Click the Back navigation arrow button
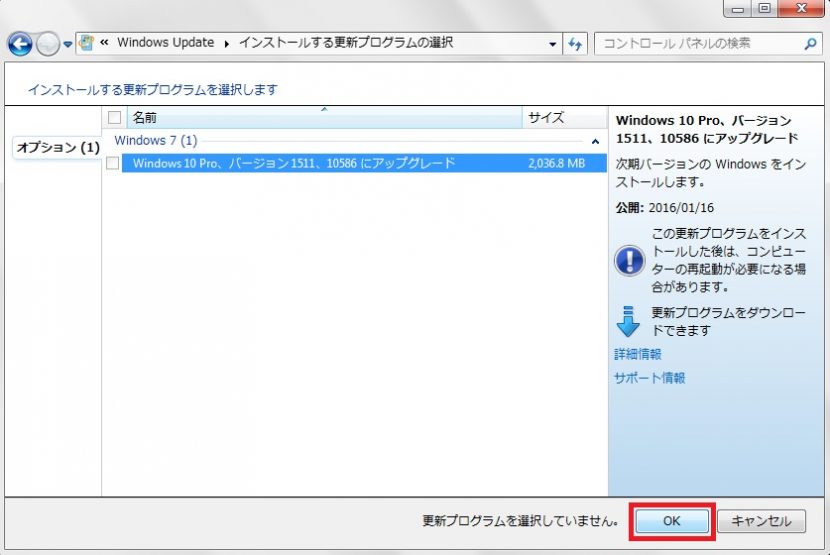 click(20, 44)
